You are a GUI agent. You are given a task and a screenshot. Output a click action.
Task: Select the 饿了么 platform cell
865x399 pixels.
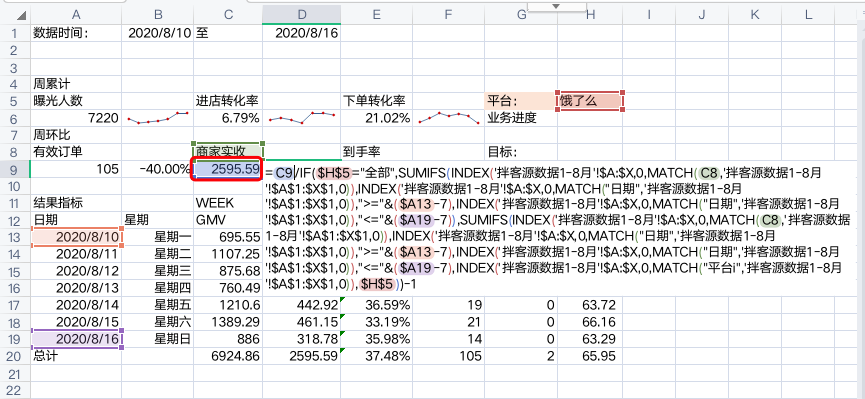click(x=590, y=101)
